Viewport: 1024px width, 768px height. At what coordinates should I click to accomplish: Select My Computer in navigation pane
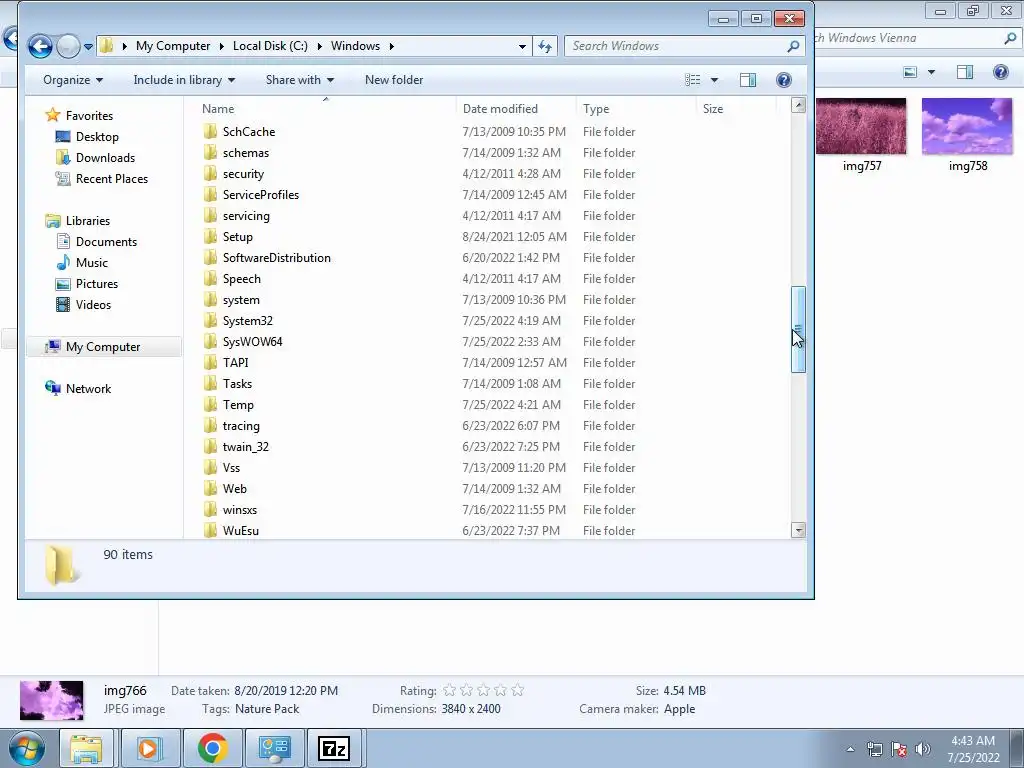pyautogui.click(x=103, y=347)
